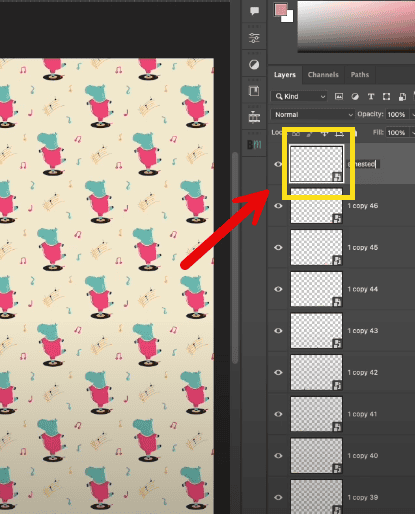Viewport: 415px width, 514px height.
Task: Click the 1 copy 43 layer thumbnail
Action: pyautogui.click(x=316, y=331)
